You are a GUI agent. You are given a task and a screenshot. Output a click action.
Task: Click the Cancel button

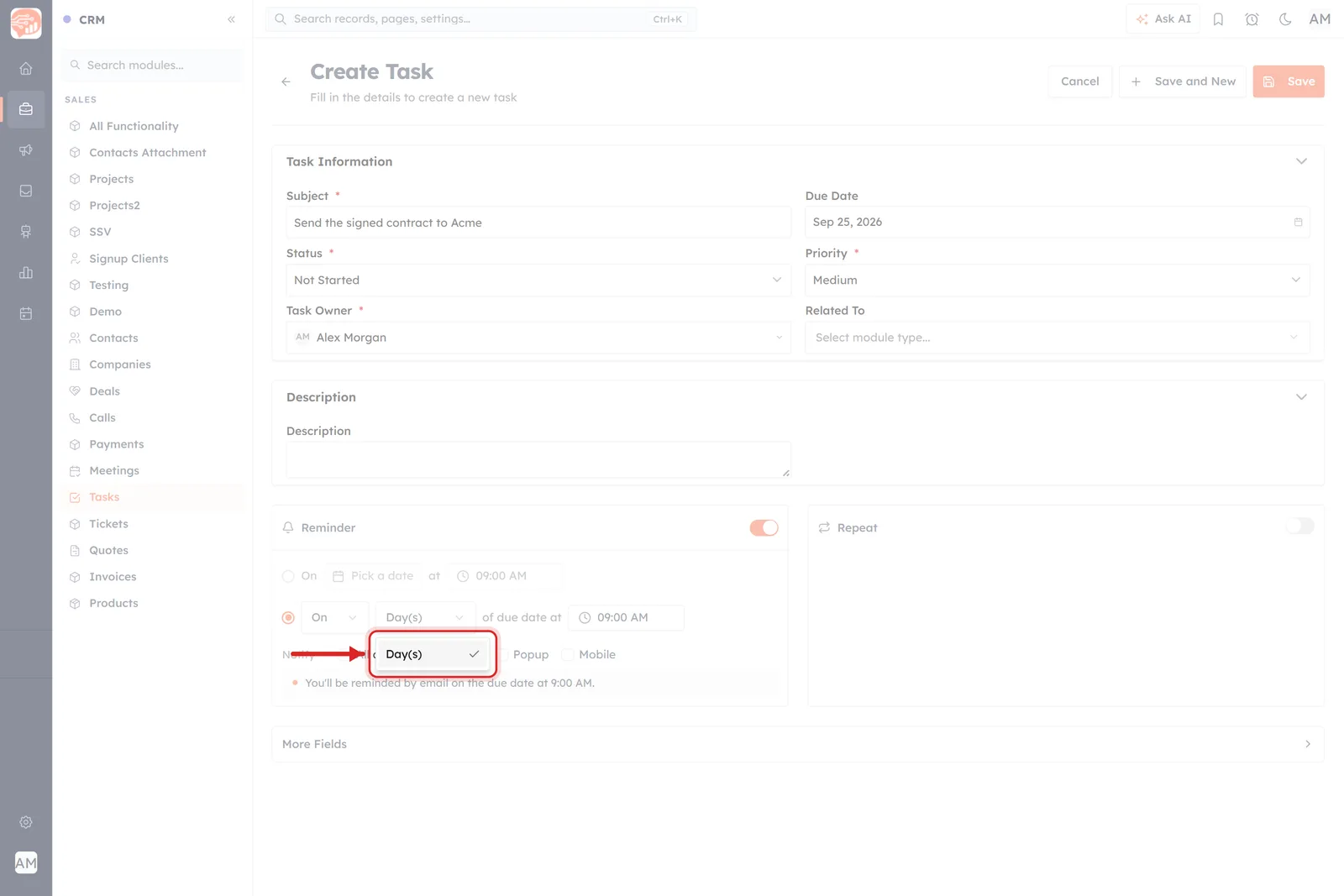pyautogui.click(x=1079, y=81)
